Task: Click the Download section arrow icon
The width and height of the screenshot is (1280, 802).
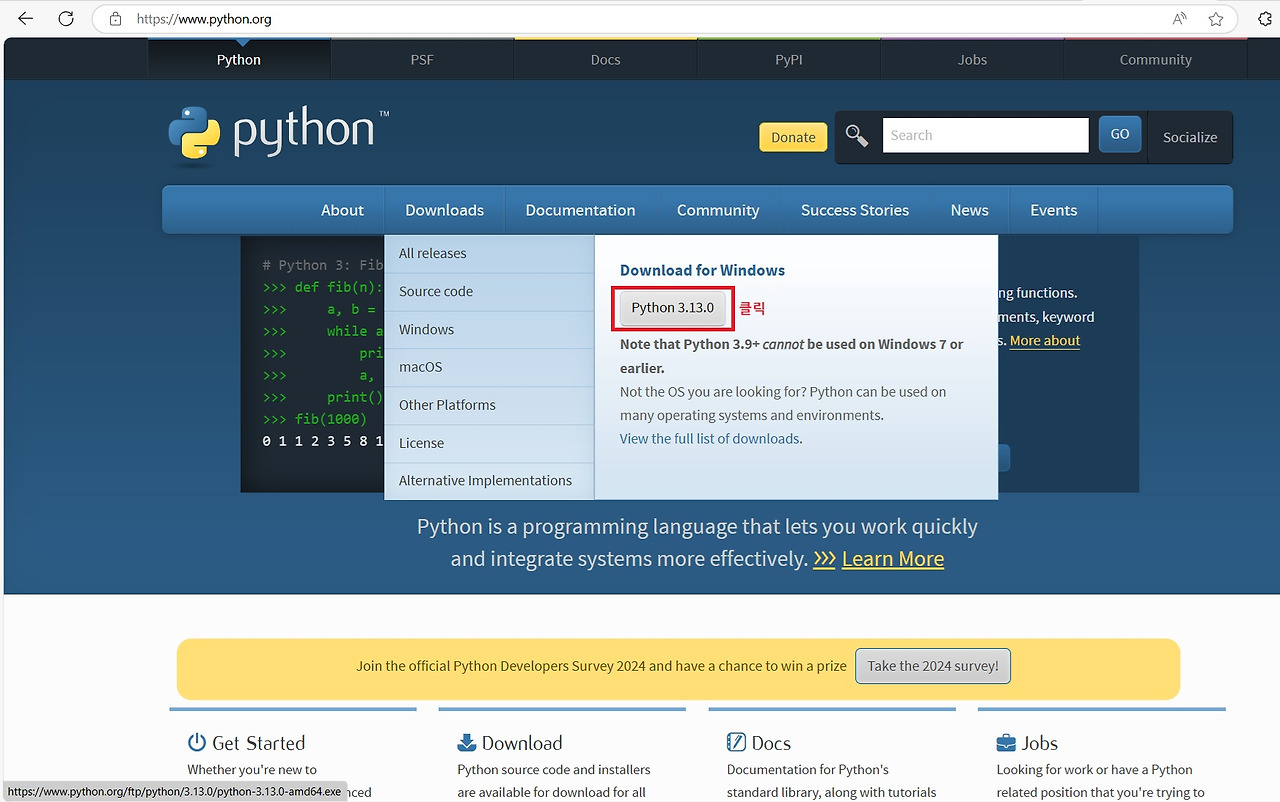Action: tap(466, 742)
